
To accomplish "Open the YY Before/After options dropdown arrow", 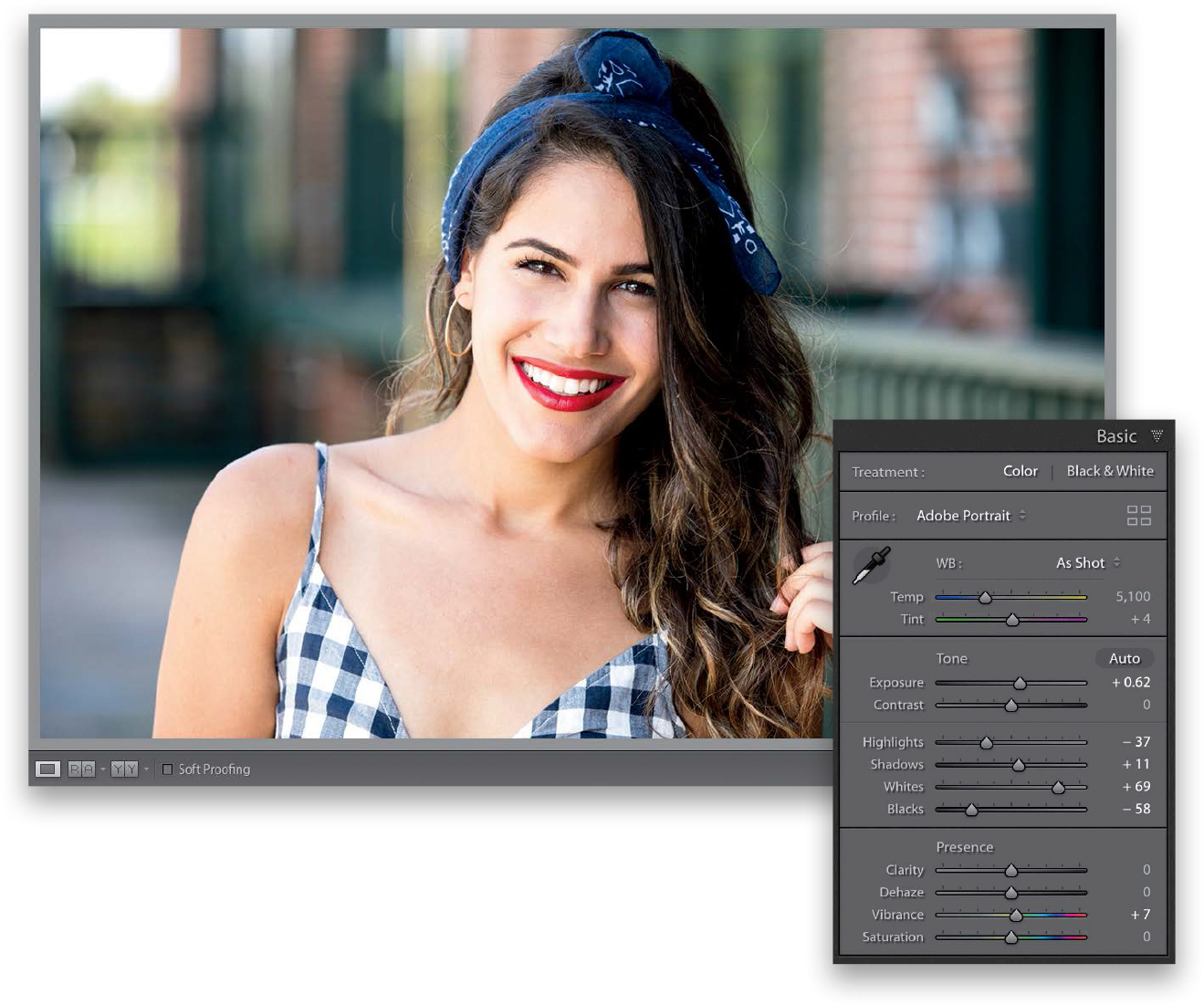I will [x=146, y=769].
